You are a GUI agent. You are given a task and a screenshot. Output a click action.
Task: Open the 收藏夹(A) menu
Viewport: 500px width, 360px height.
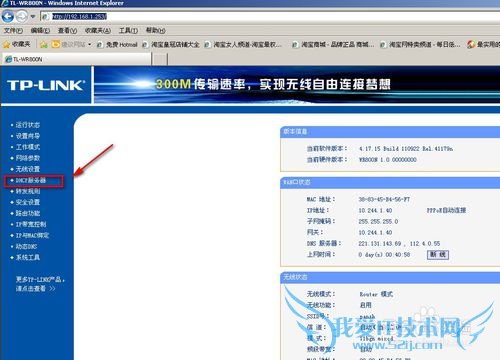pyautogui.click(x=98, y=31)
